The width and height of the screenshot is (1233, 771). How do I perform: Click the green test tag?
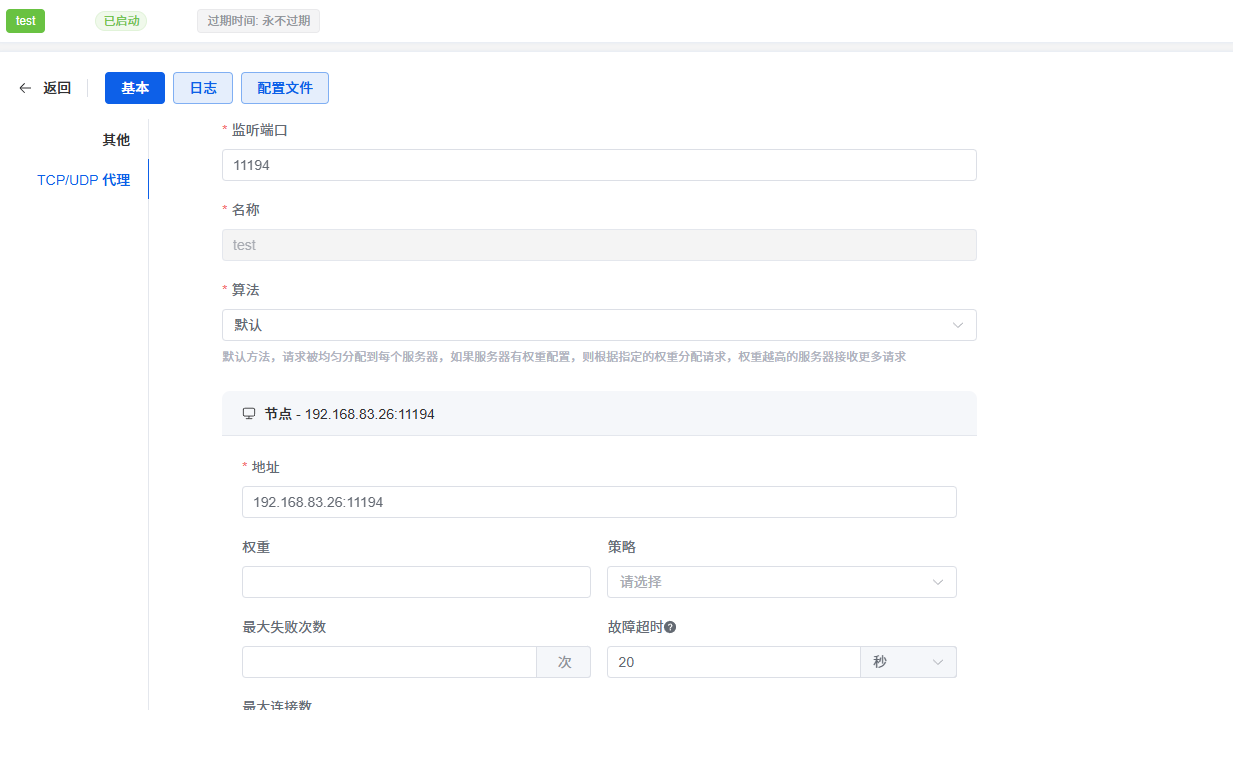coord(26,21)
